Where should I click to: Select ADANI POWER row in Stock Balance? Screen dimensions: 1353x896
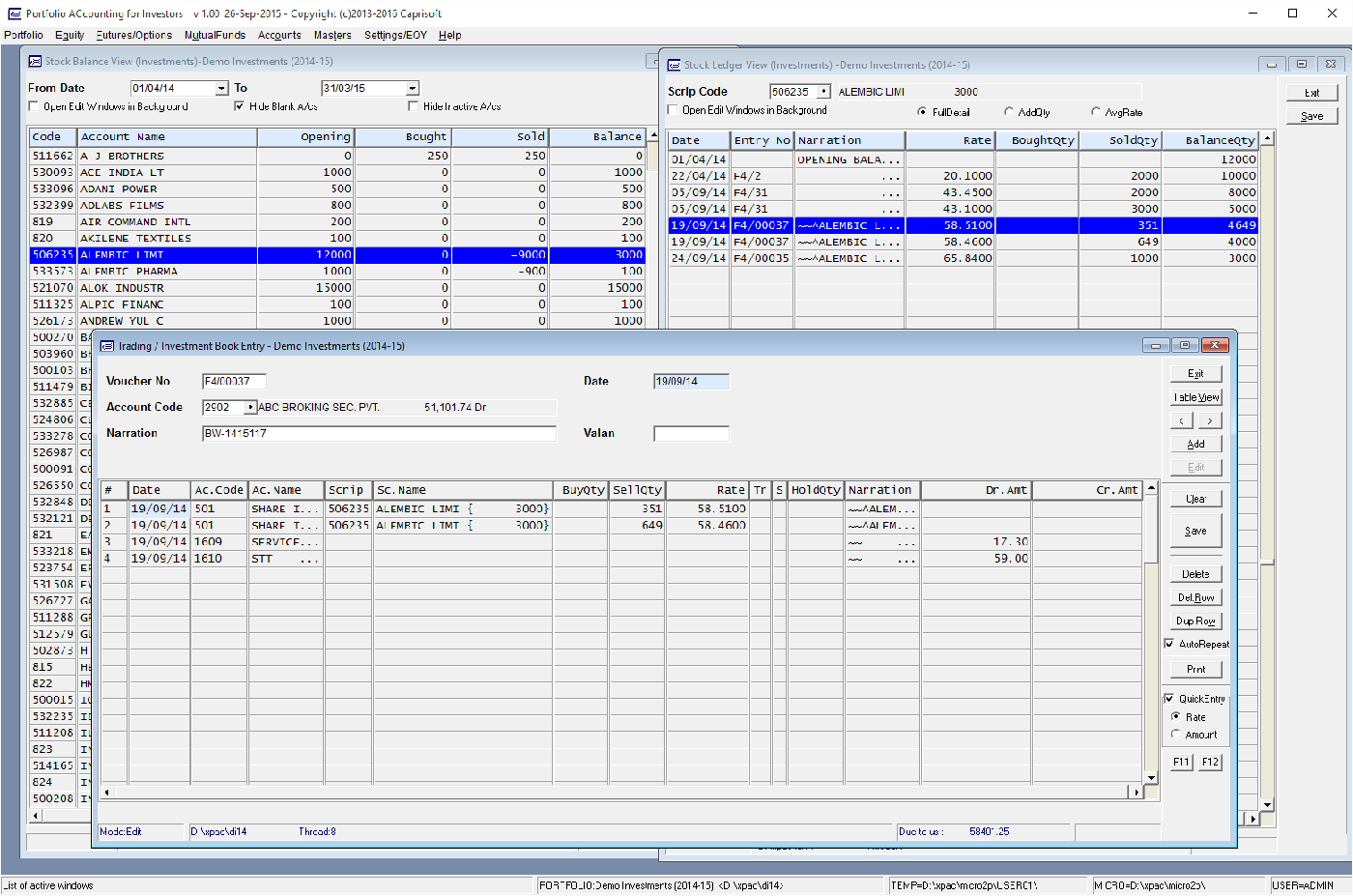point(337,188)
